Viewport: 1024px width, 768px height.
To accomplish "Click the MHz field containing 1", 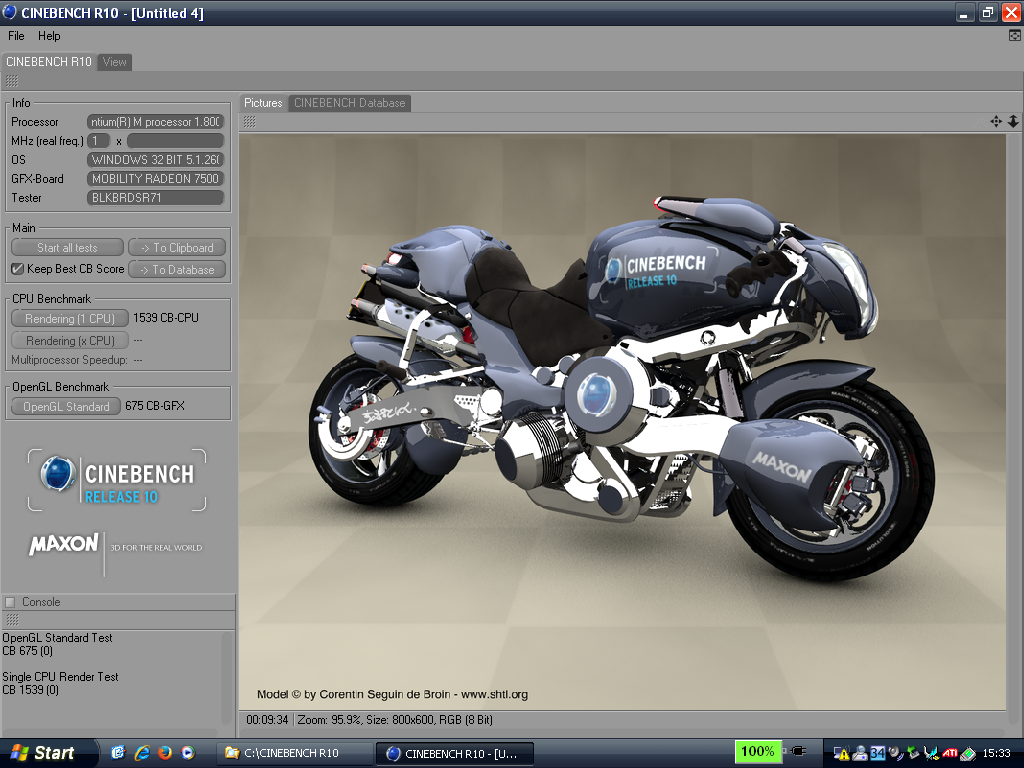I will 99,141.
